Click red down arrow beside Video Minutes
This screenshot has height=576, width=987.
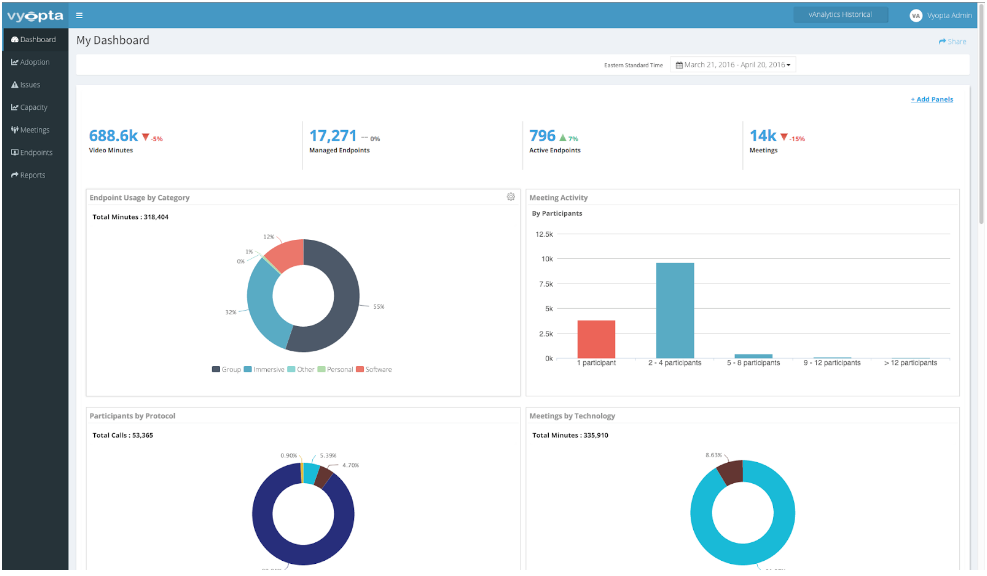[x=145, y=137]
